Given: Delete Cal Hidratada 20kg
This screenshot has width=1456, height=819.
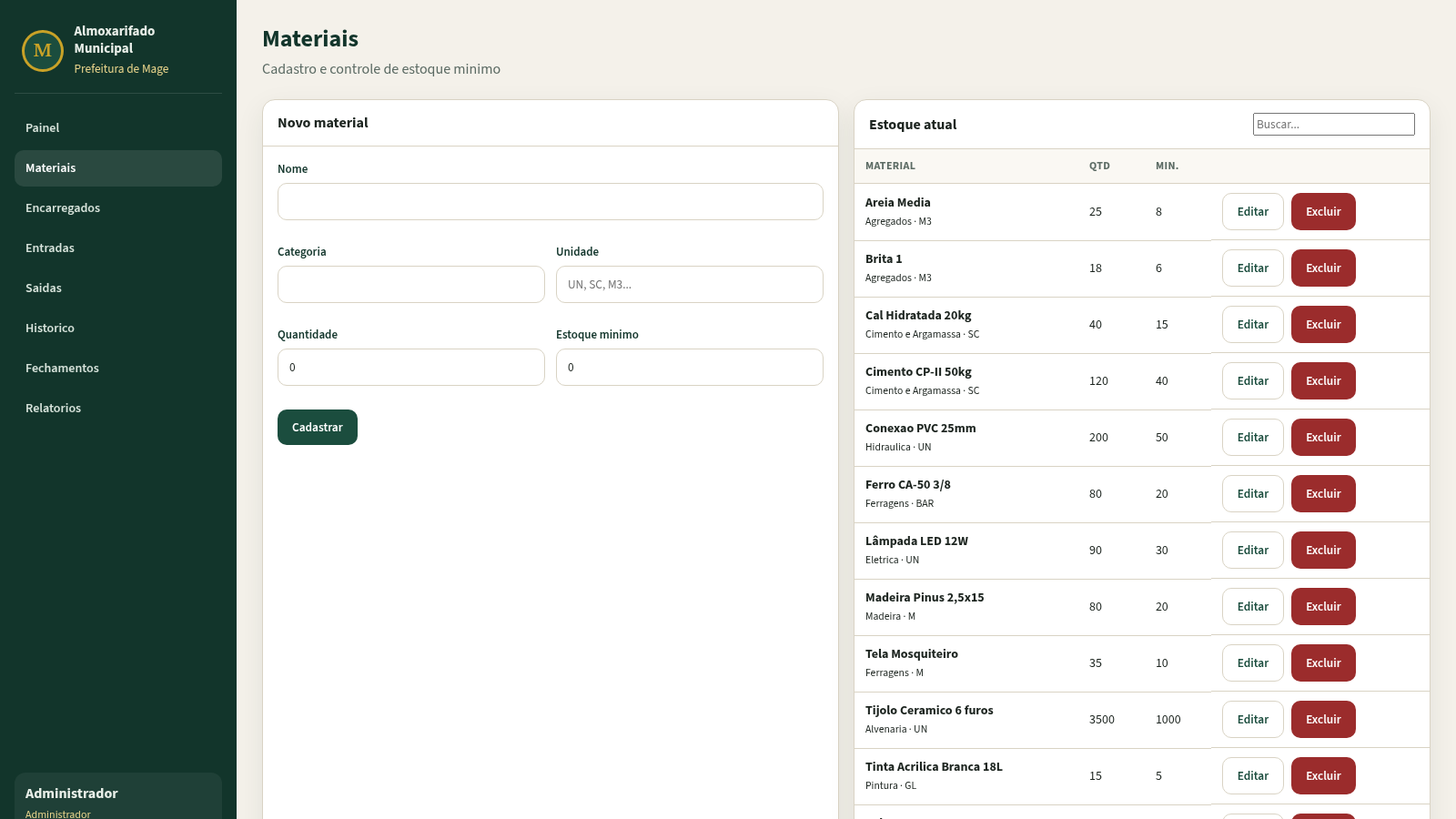Looking at the screenshot, I should tap(1323, 325).
